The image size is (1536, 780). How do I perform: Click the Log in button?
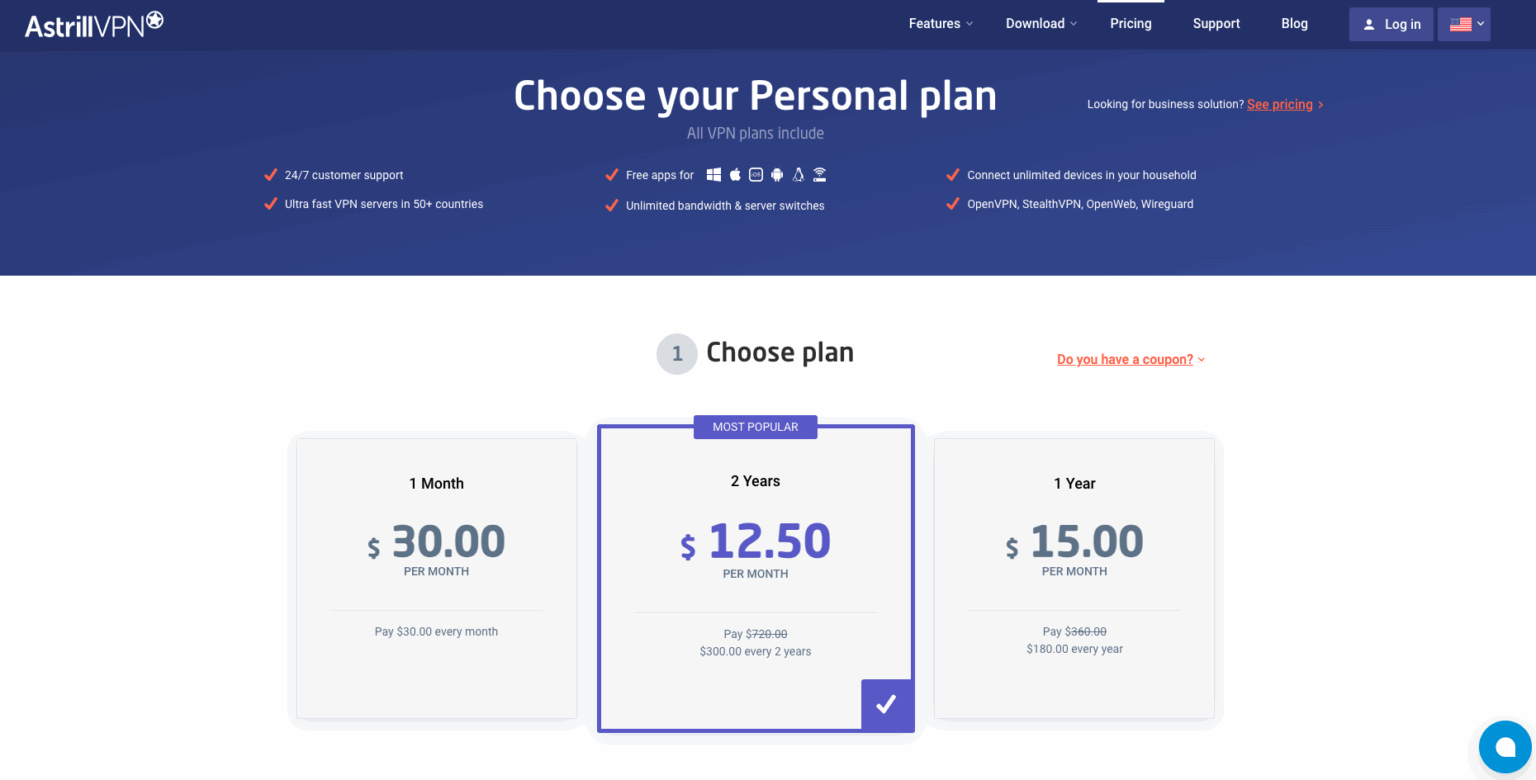(1391, 24)
